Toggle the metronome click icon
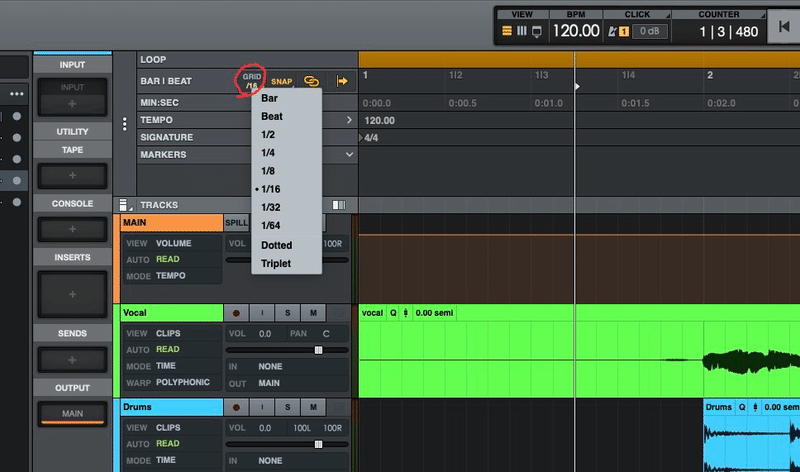 click(612, 32)
